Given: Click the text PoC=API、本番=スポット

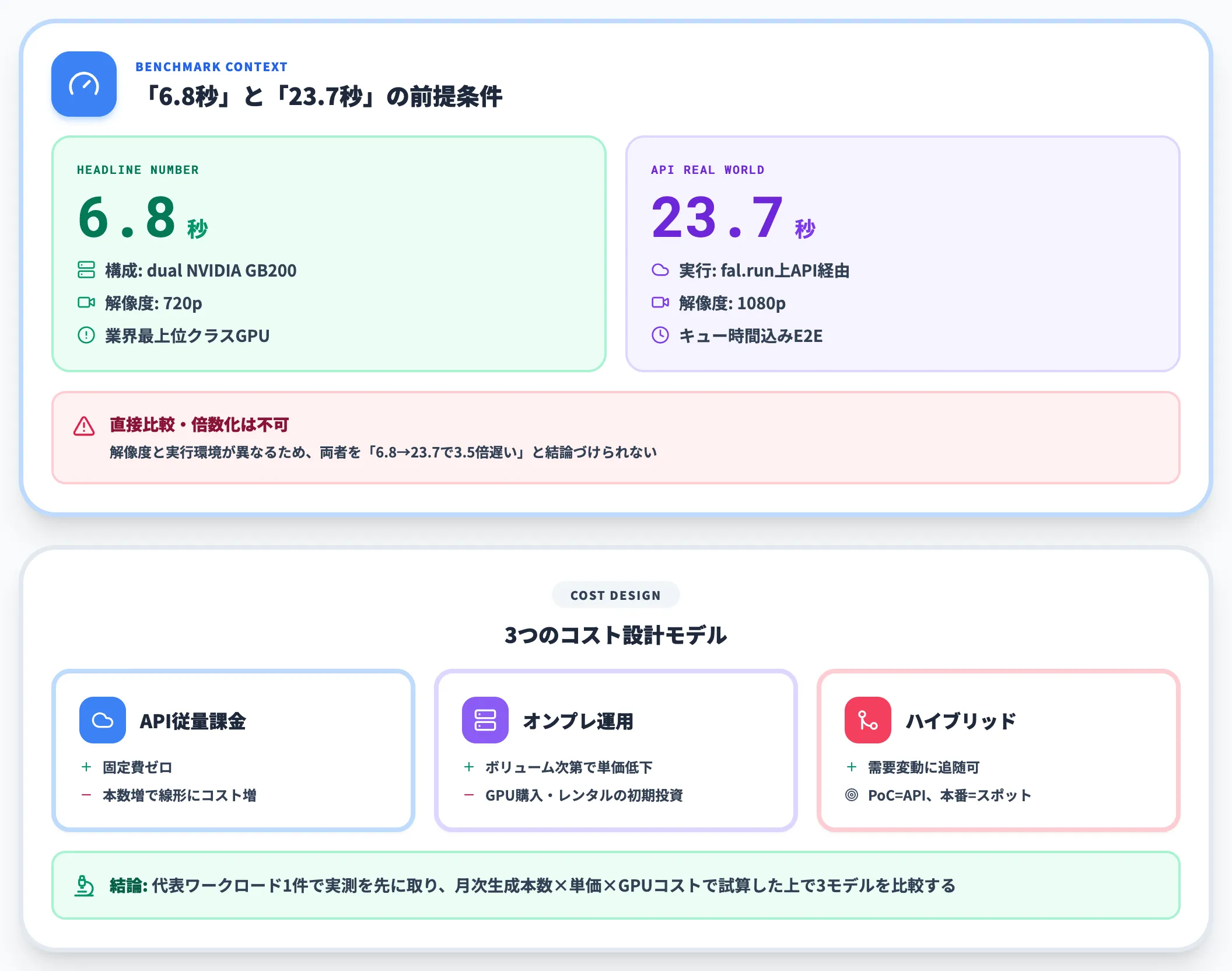Looking at the screenshot, I should click(x=950, y=795).
